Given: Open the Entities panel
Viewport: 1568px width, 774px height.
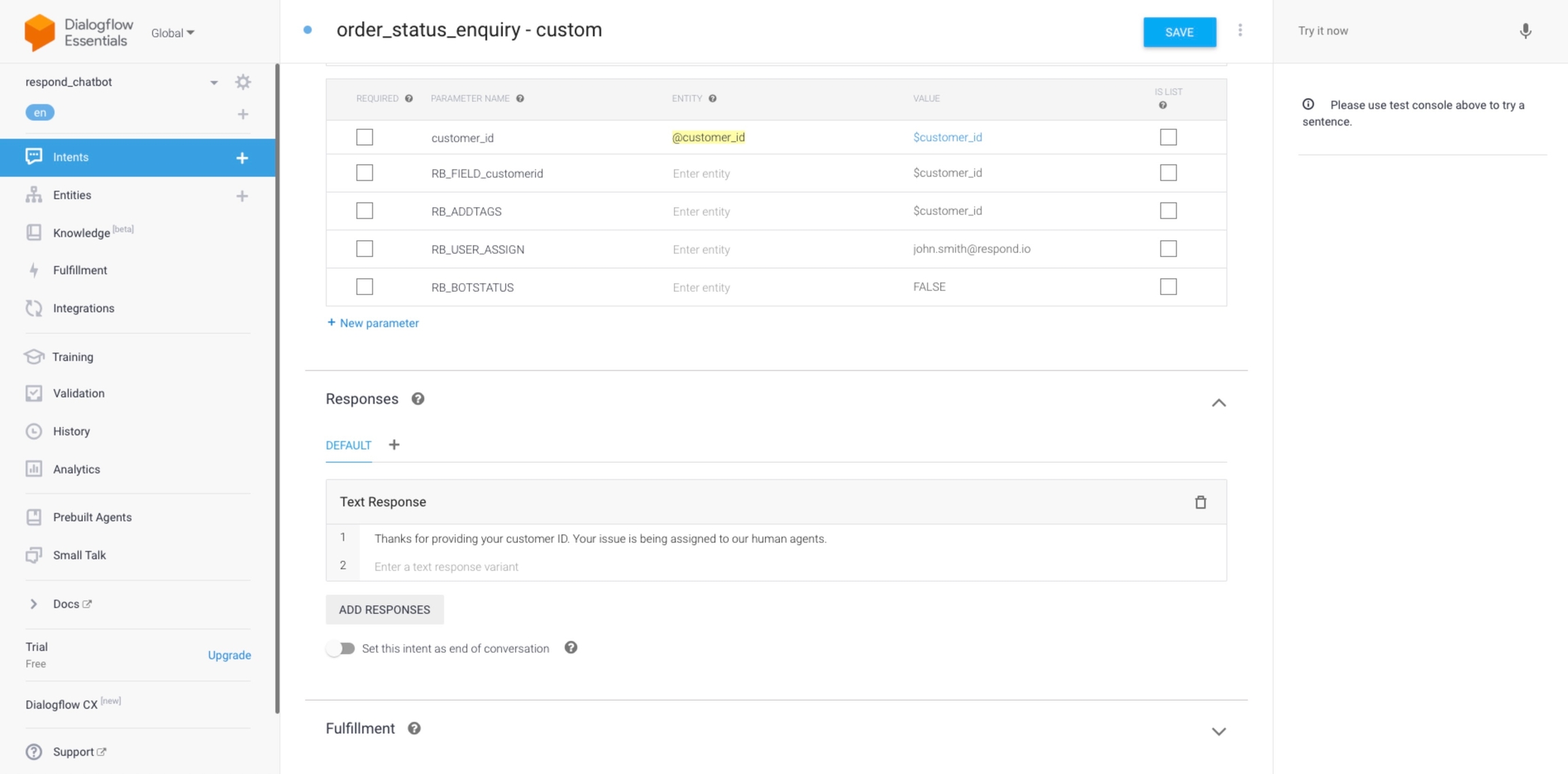Looking at the screenshot, I should [72, 195].
